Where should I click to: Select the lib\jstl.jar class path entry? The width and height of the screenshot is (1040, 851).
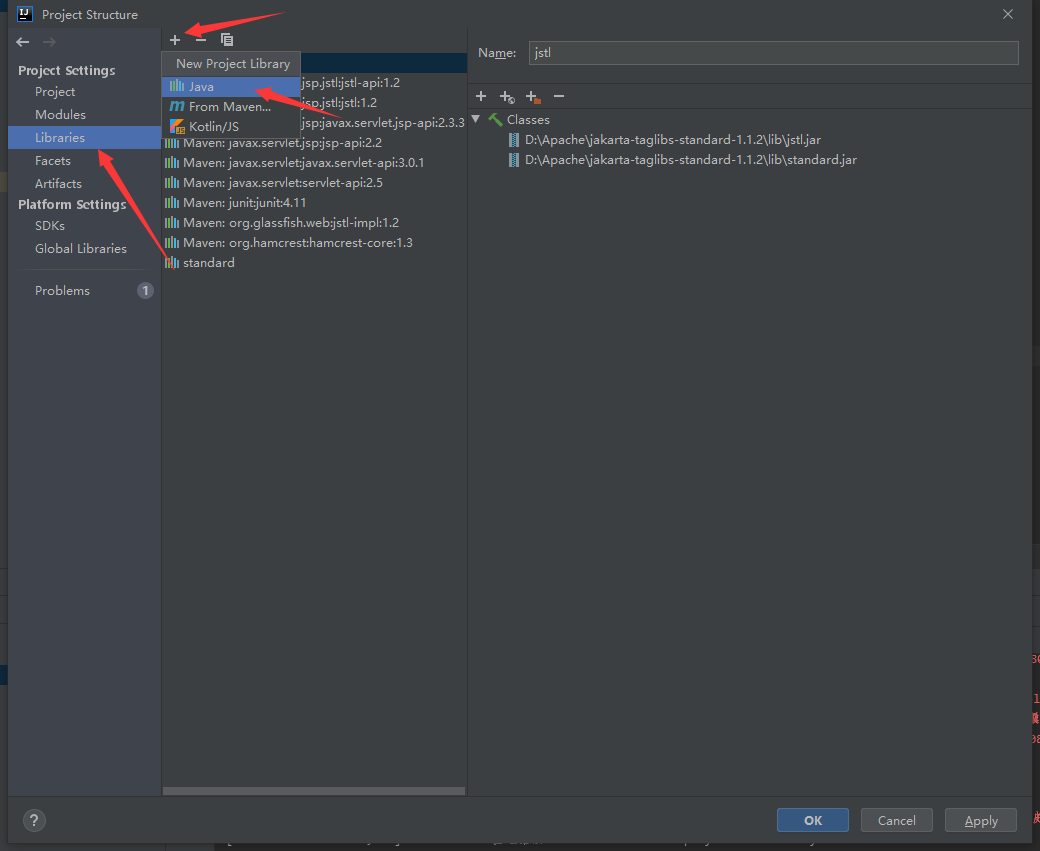pos(673,140)
